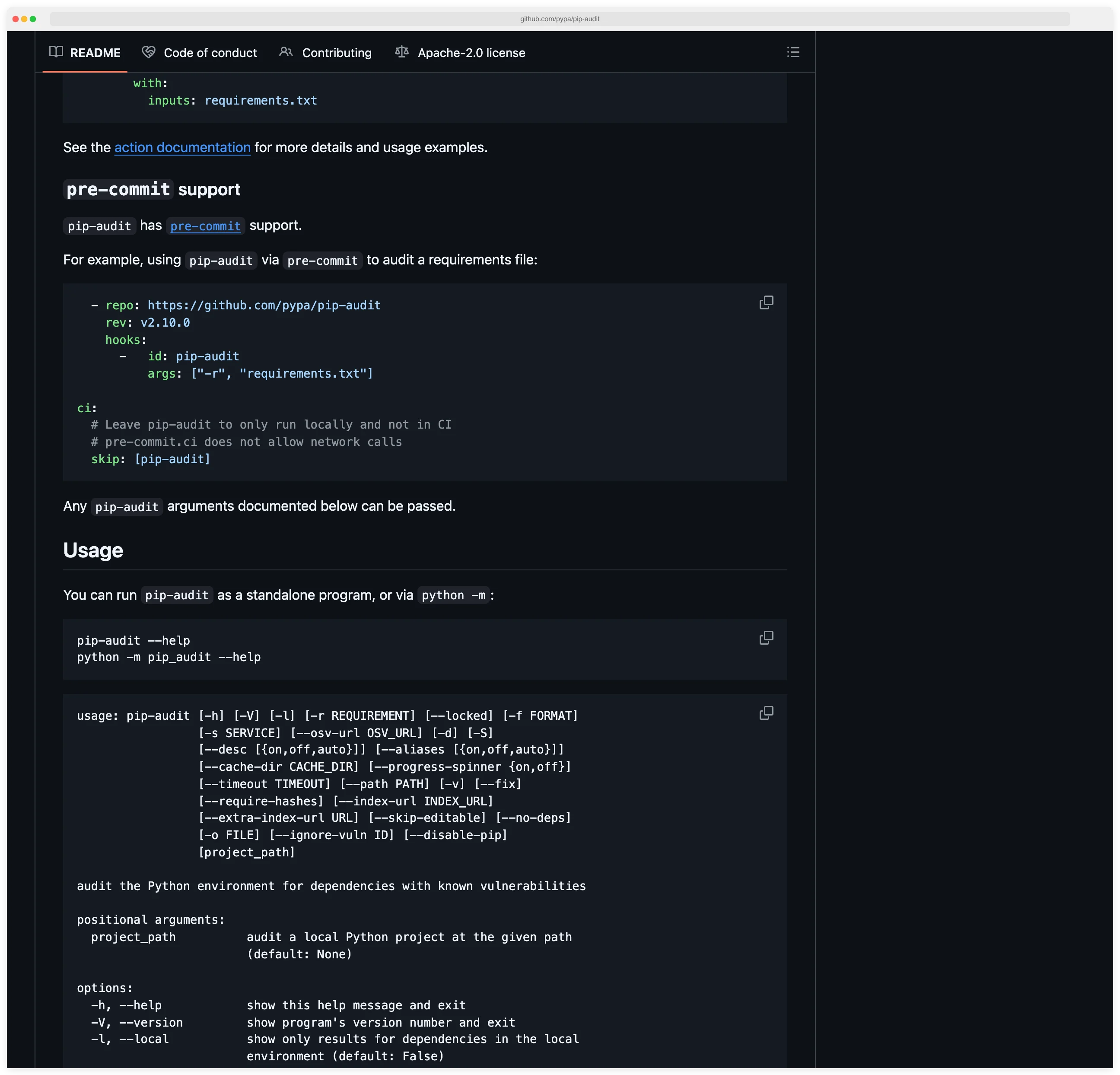1120x1075 pixels.
Task: View the Apache-2.0 license tab
Action: click(x=471, y=53)
